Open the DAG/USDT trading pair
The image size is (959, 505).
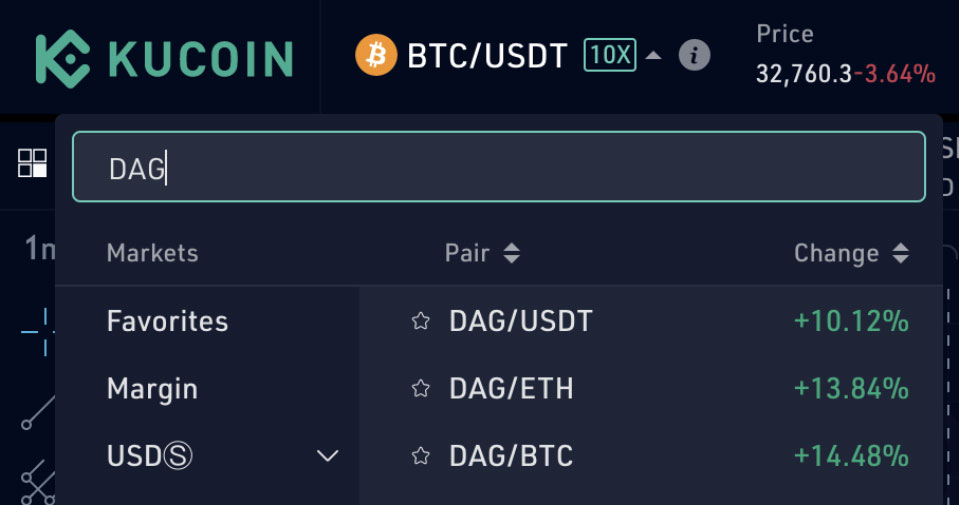[x=521, y=321]
